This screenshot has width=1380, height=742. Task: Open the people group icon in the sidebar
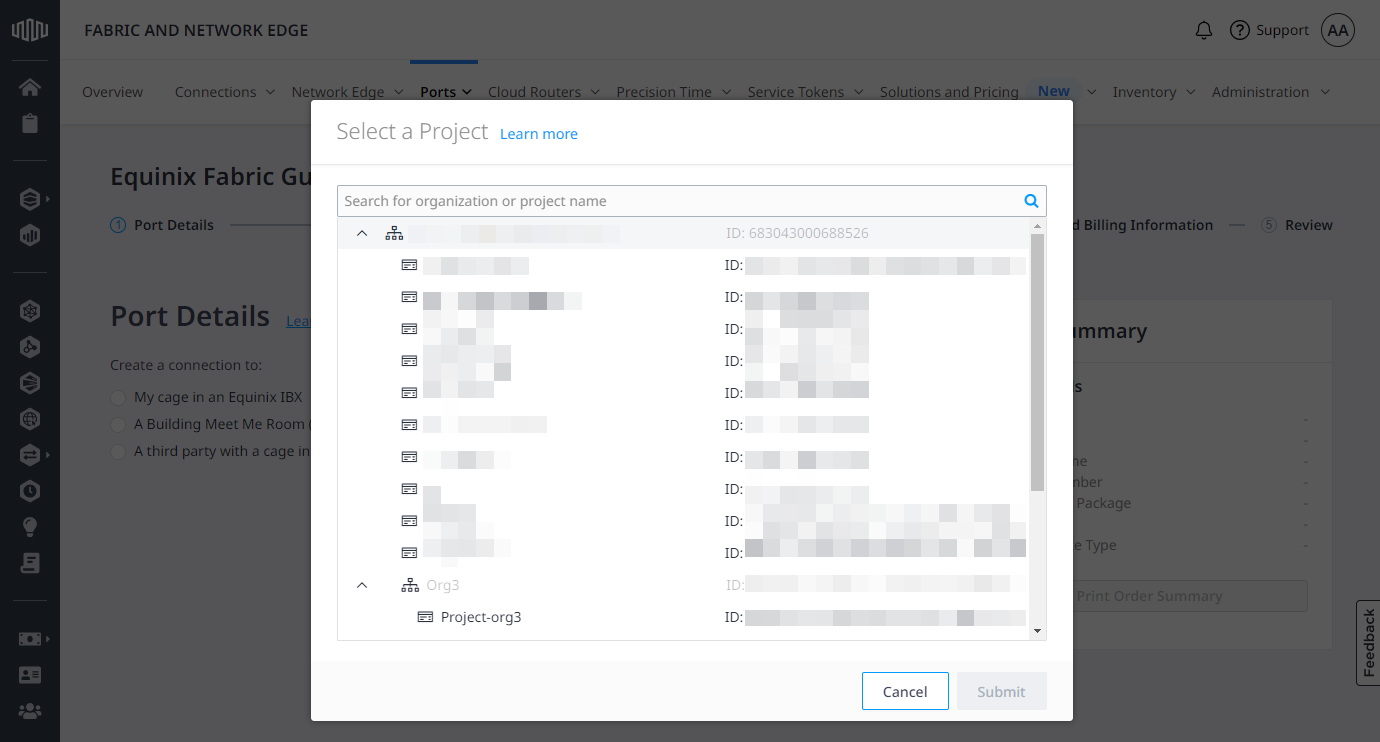click(x=30, y=711)
